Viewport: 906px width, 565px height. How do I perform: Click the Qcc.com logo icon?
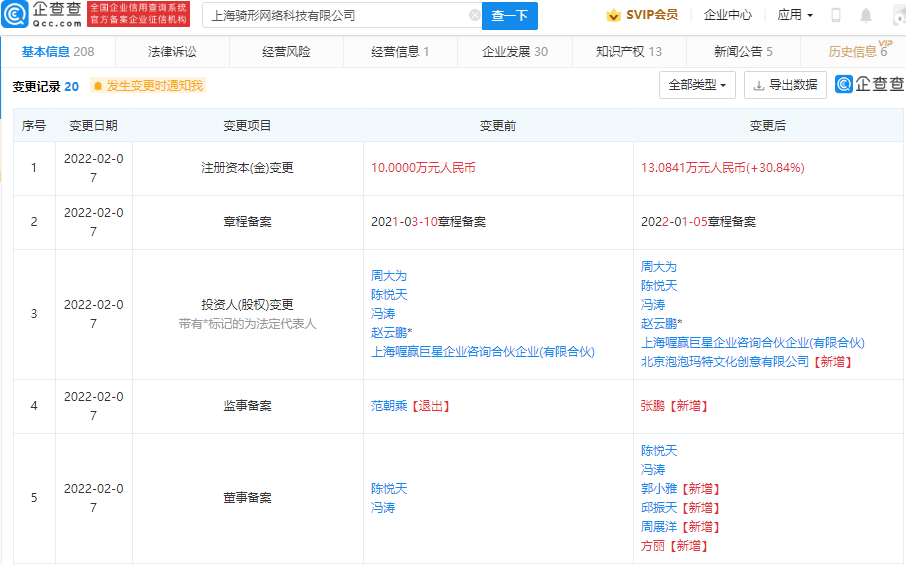pos(16,15)
